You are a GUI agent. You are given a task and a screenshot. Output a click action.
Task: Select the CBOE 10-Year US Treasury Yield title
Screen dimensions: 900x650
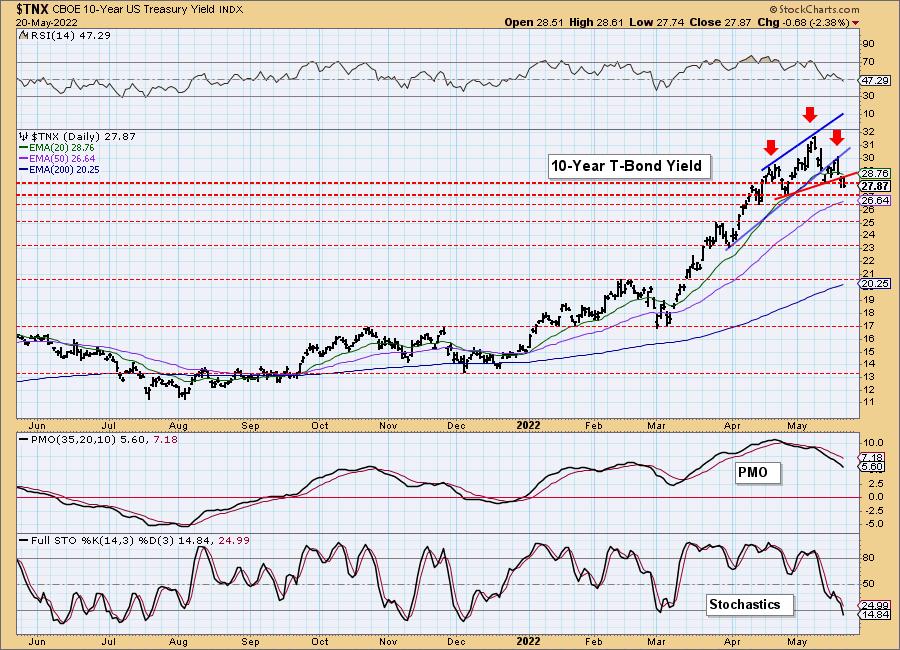(x=135, y=10)
